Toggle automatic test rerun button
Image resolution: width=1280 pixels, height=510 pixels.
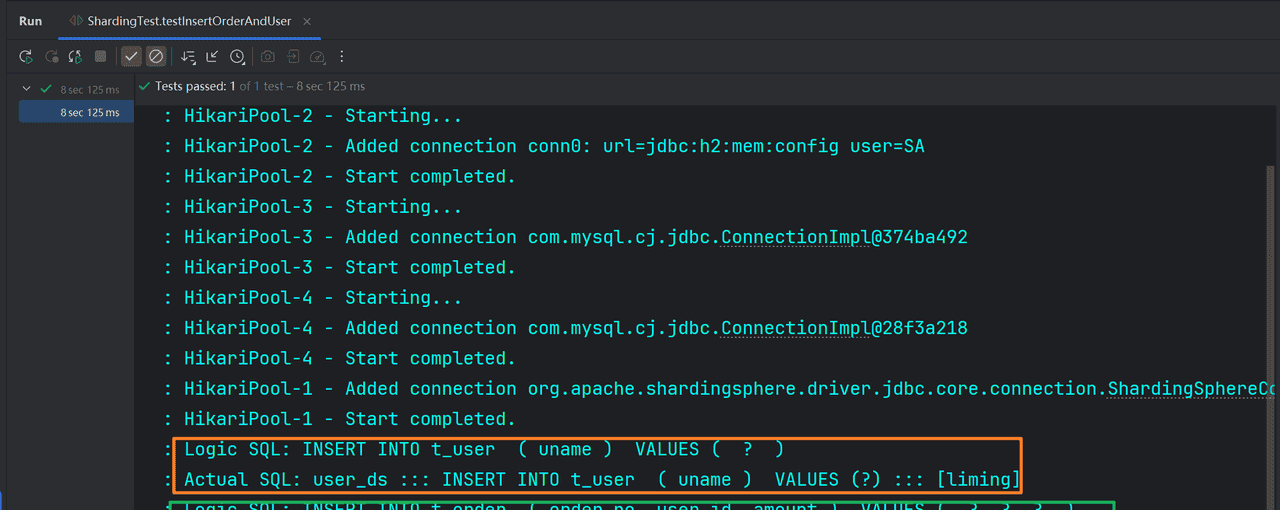click(x=75, y=57)
